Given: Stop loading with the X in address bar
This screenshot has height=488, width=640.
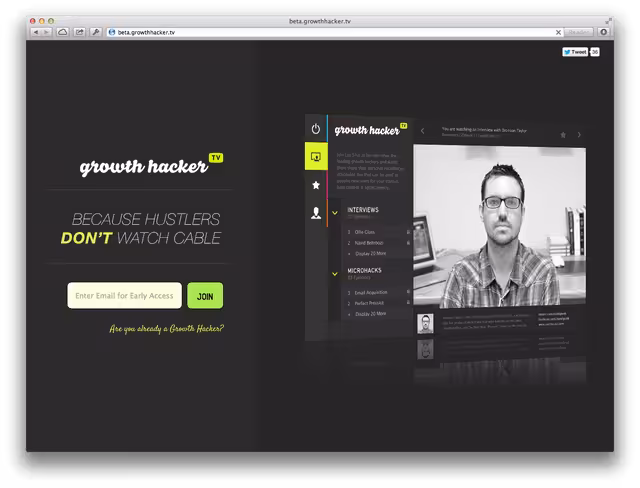Looking at the screenshot, I should pyautogui.click(x=558, y=32).
